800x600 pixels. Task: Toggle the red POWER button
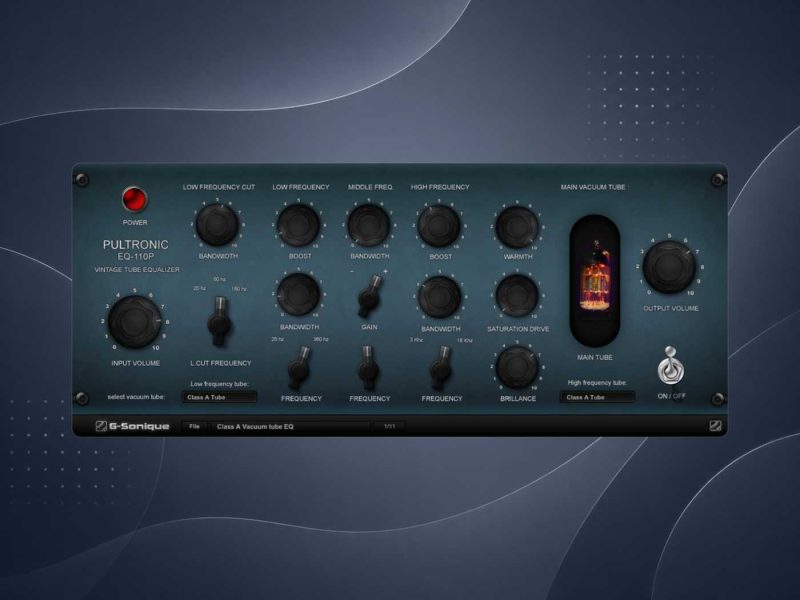135,199
